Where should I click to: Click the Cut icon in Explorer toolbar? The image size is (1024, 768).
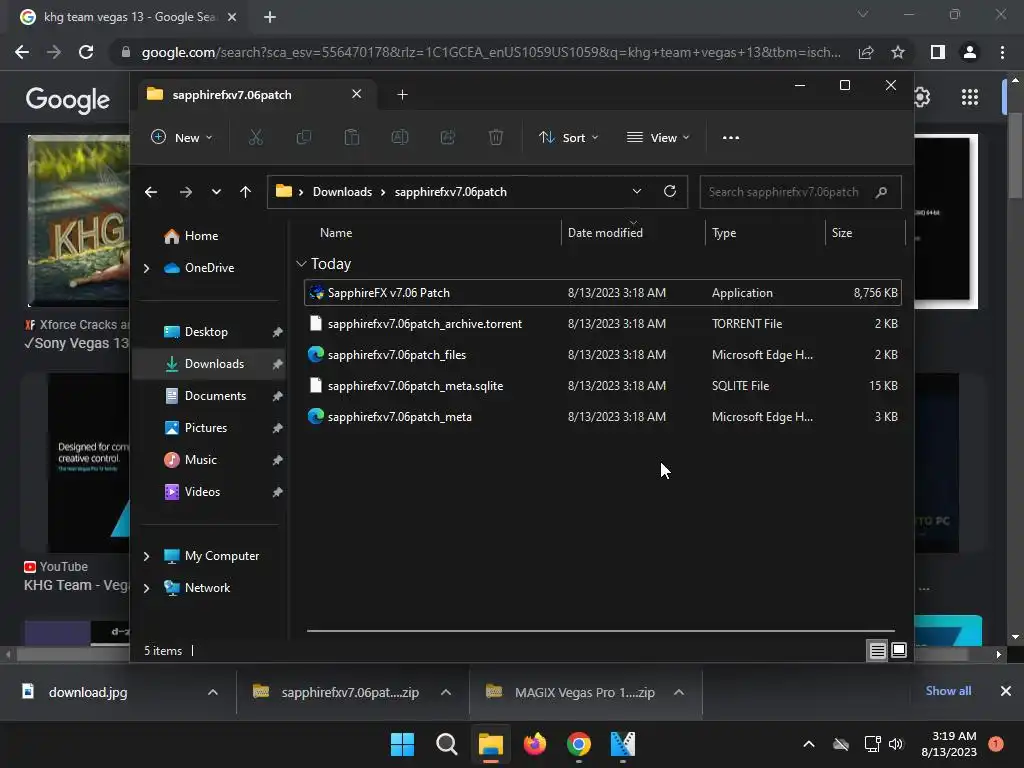click(255, 137)
